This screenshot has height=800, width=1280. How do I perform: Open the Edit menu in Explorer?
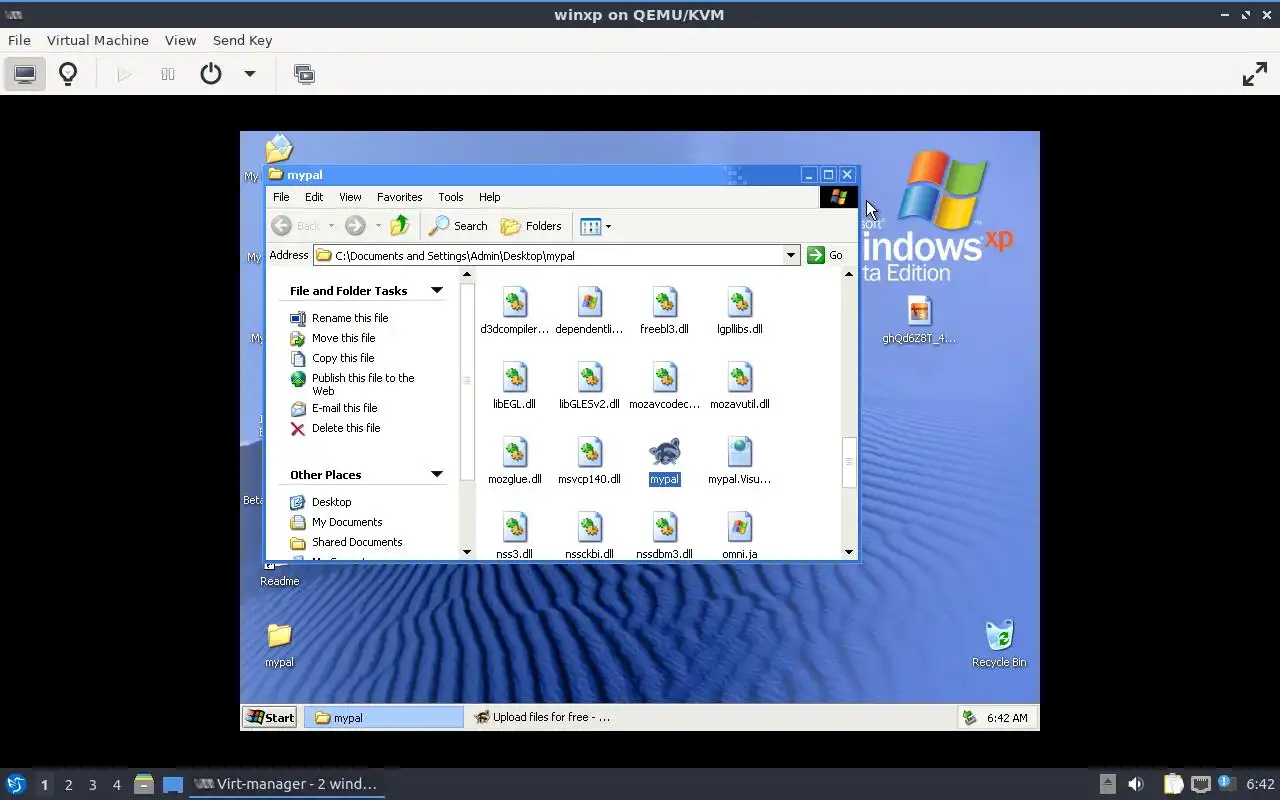(314, 197)
